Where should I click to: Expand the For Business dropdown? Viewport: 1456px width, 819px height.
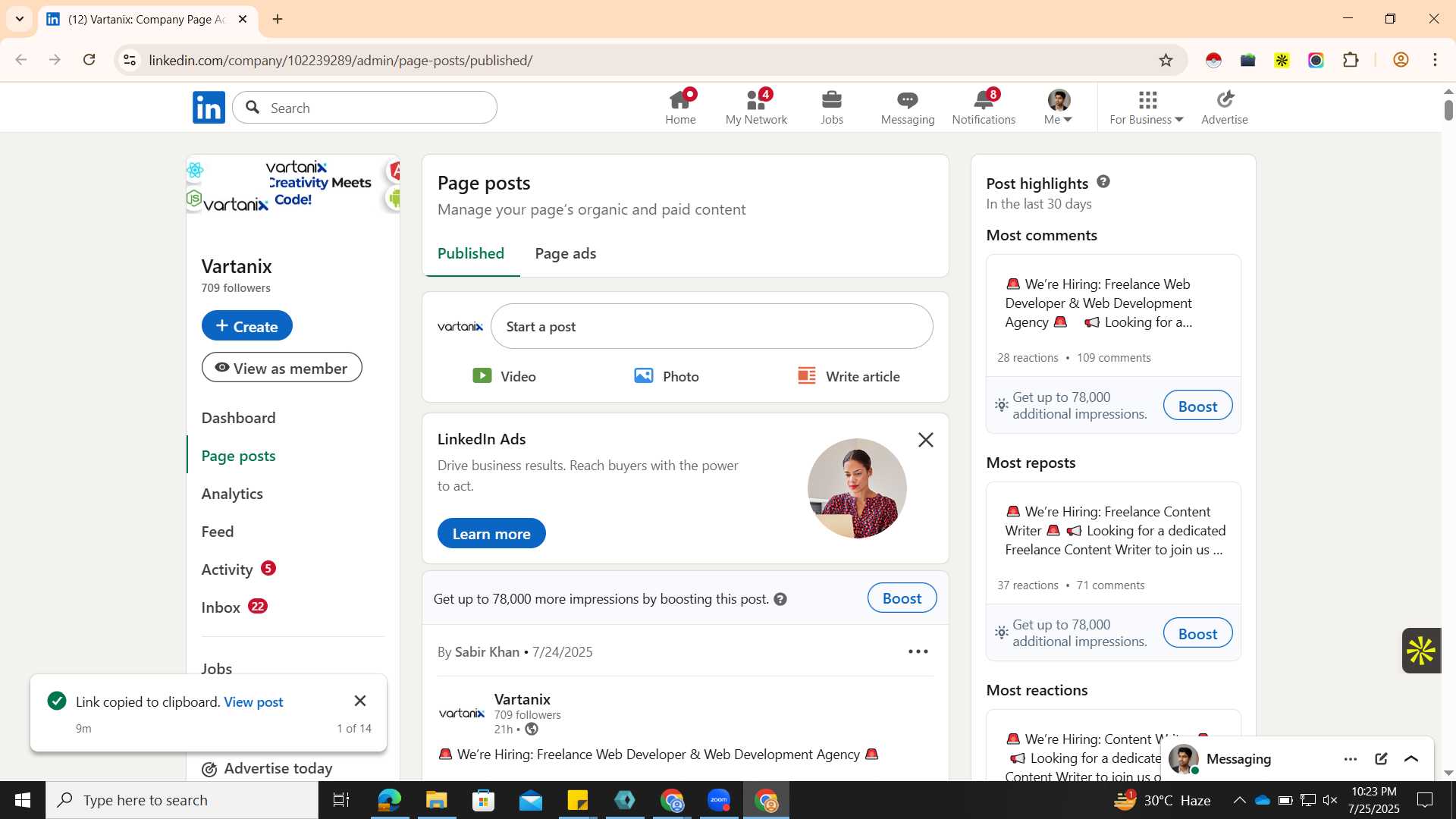tap(1147, 107)
